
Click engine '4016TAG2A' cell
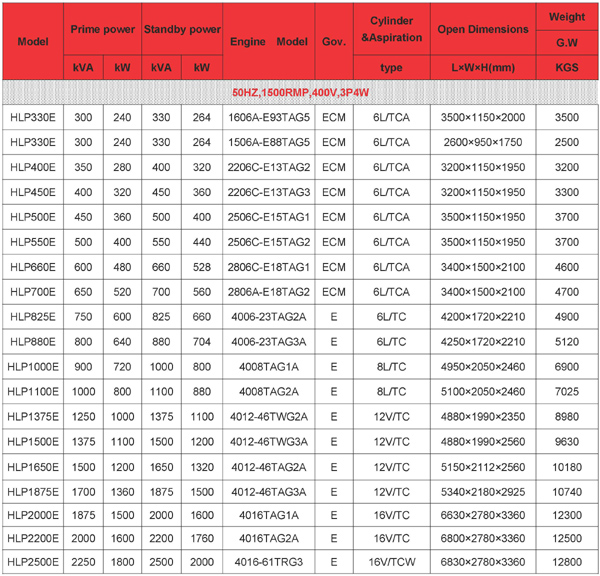269,538
